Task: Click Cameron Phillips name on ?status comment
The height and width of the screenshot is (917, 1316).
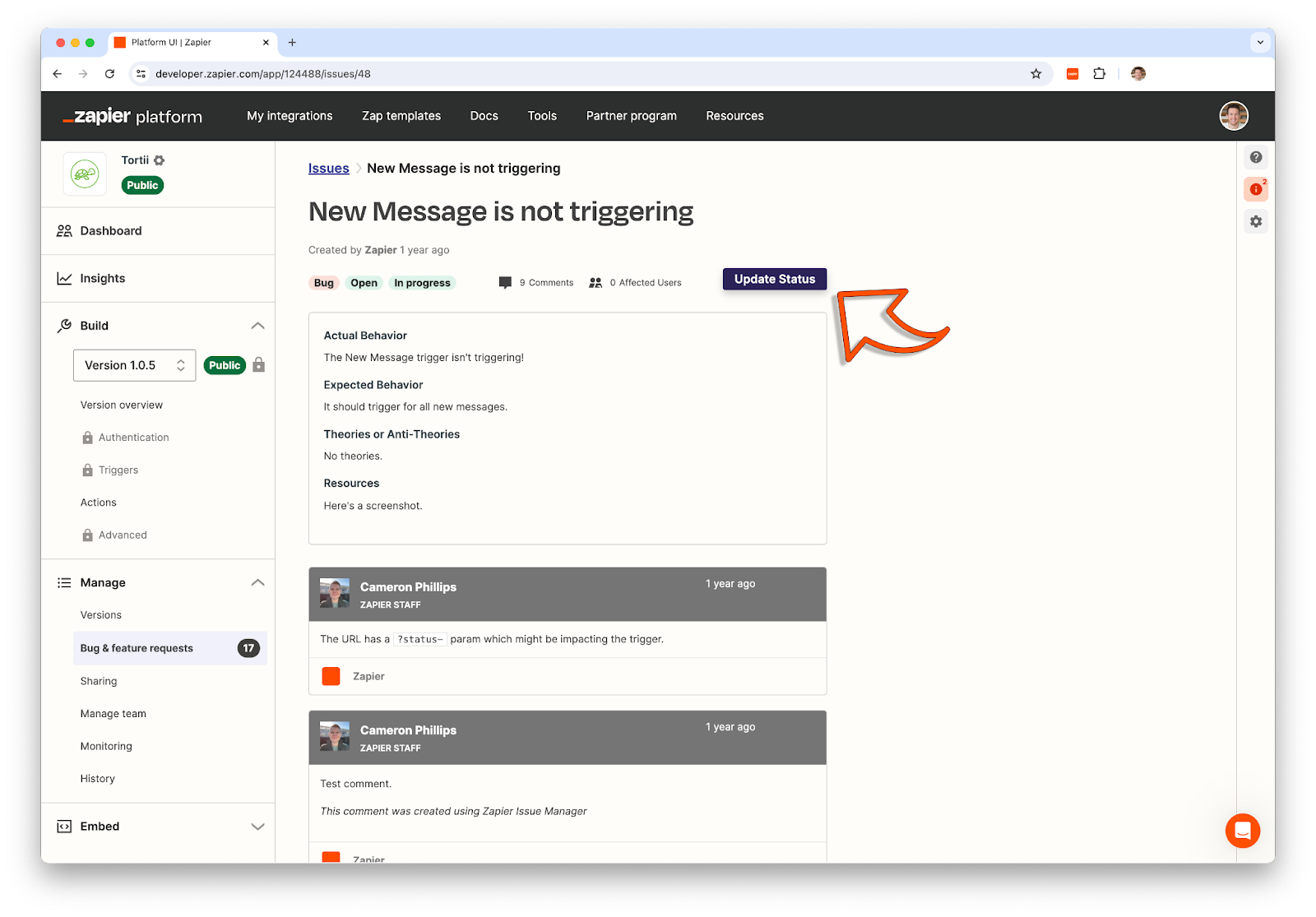Action: coord(408,587)
